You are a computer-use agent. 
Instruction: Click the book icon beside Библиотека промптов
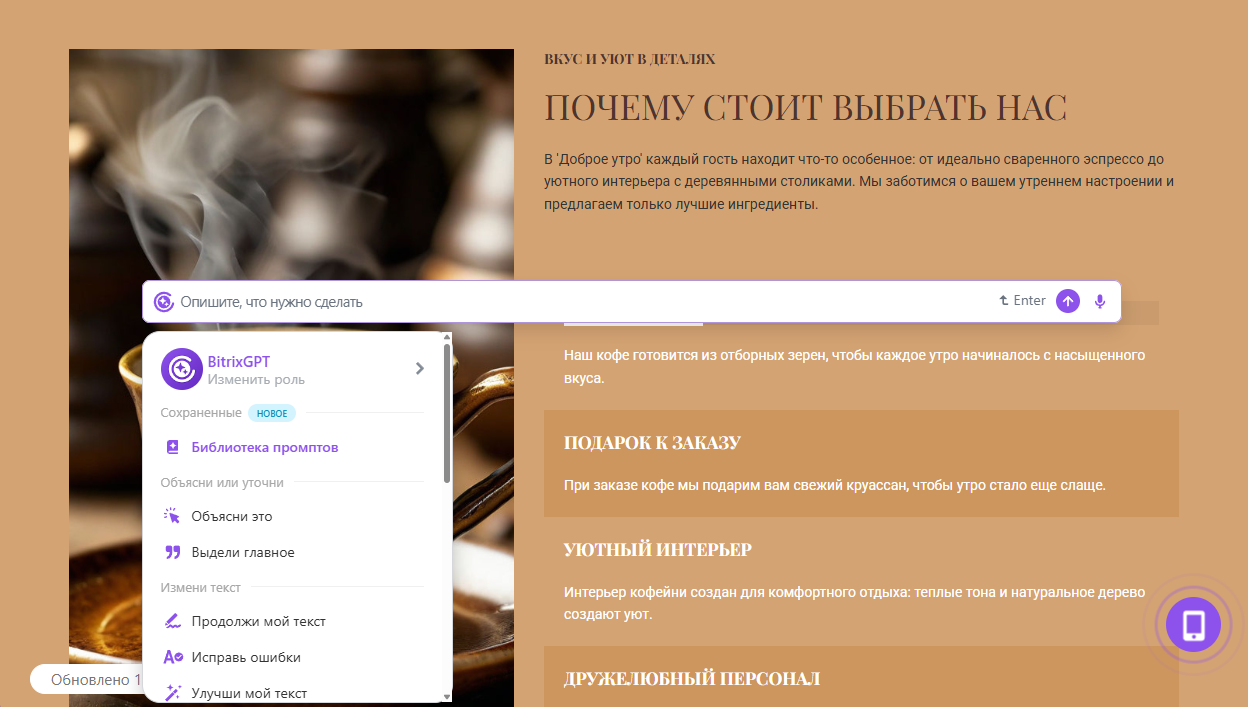172,447
